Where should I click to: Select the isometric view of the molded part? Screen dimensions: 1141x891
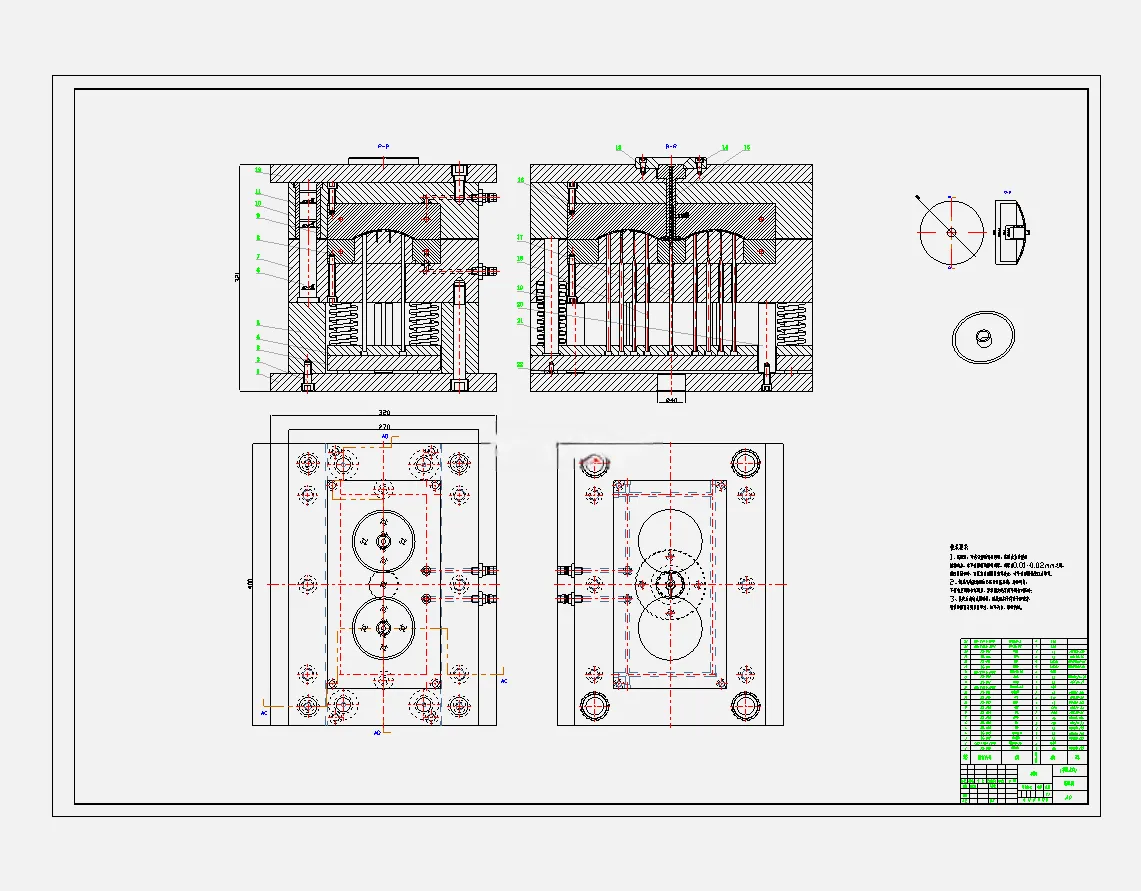[983, 338]
